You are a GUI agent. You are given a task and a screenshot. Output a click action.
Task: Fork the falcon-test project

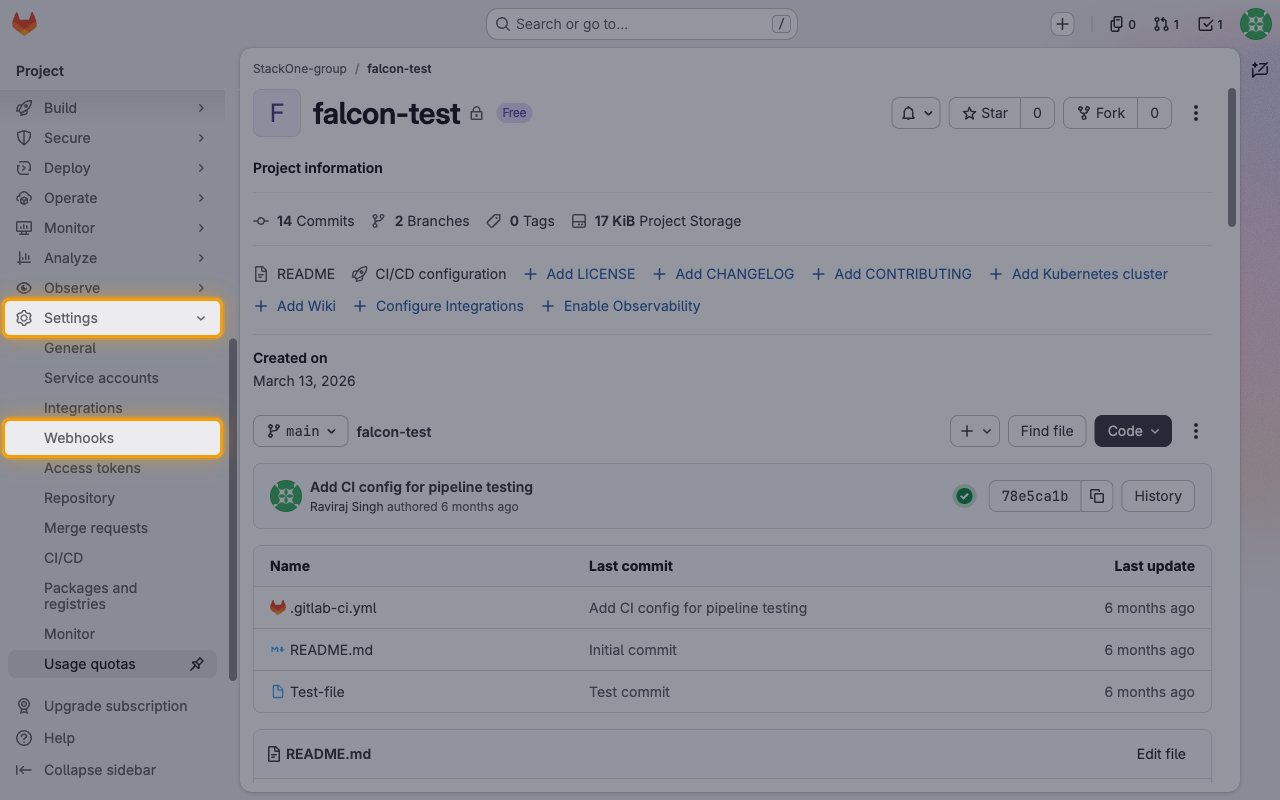(1100, 113)
